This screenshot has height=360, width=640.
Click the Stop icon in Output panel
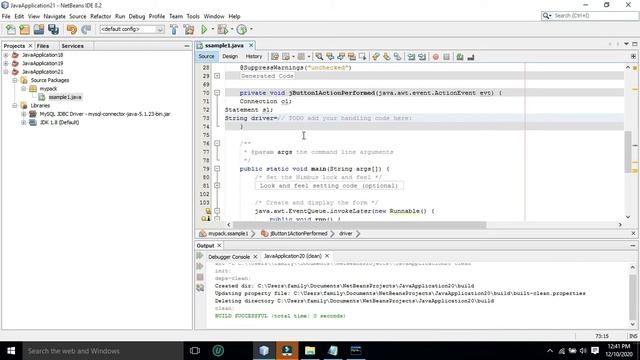(200, 277)
